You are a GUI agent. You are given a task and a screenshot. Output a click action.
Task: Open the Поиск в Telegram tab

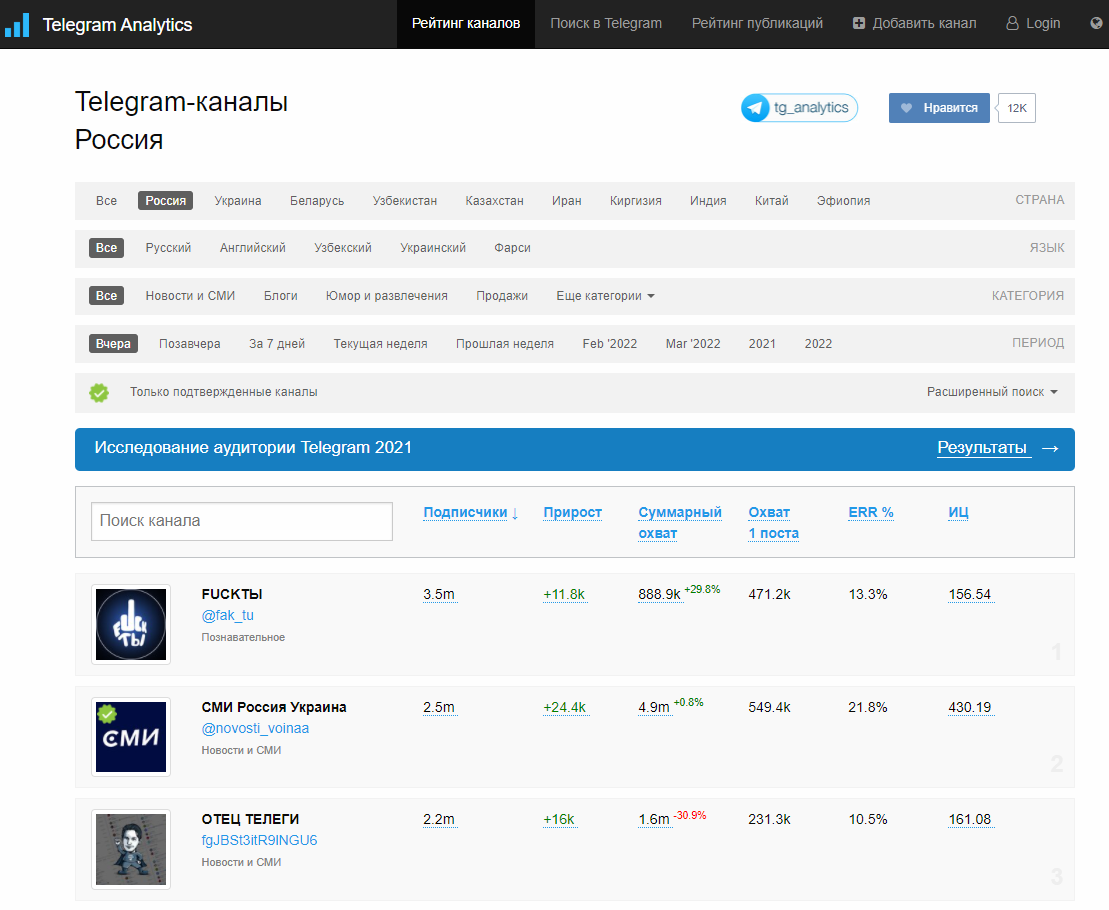coord(606,24)
